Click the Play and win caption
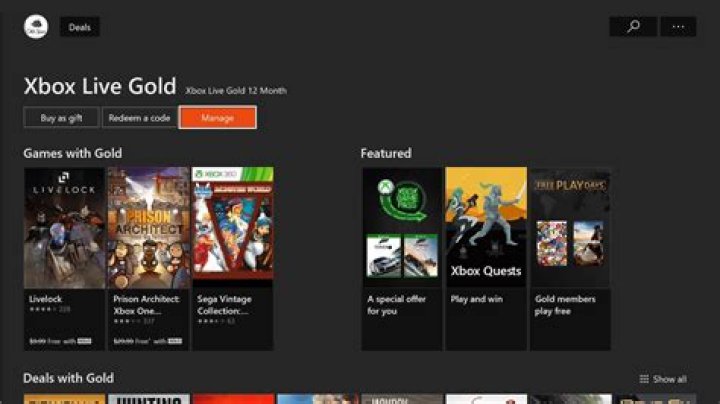Viewport: 720px width, 404px height. [x=477, y=299]
